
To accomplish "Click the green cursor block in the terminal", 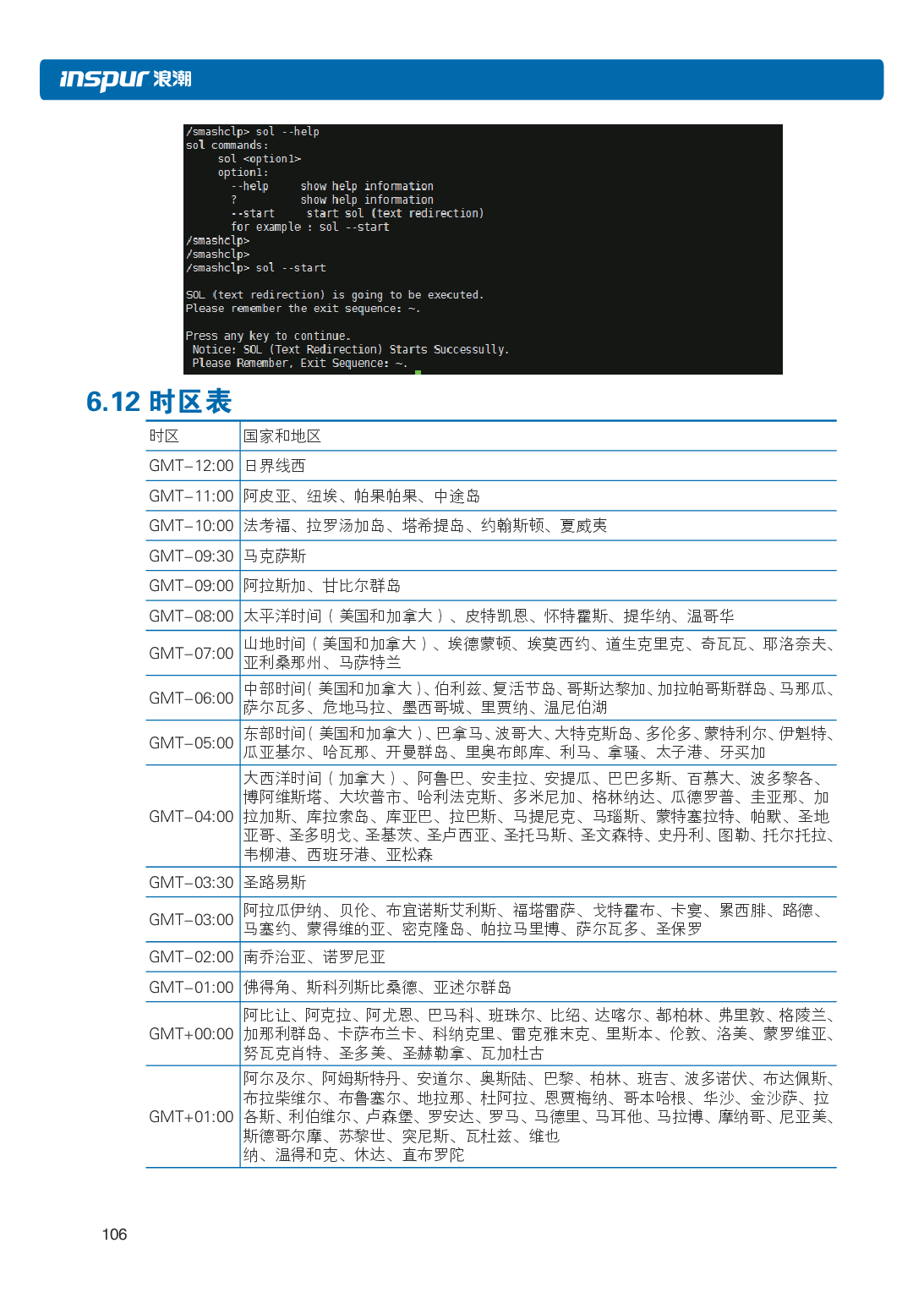I will point(418,371).
